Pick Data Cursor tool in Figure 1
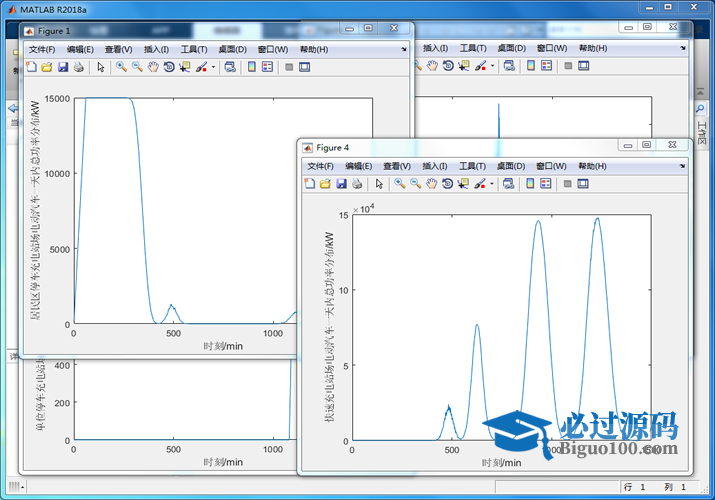The width and height of the screenshot is (715, 500). click(x=185, y=67)
